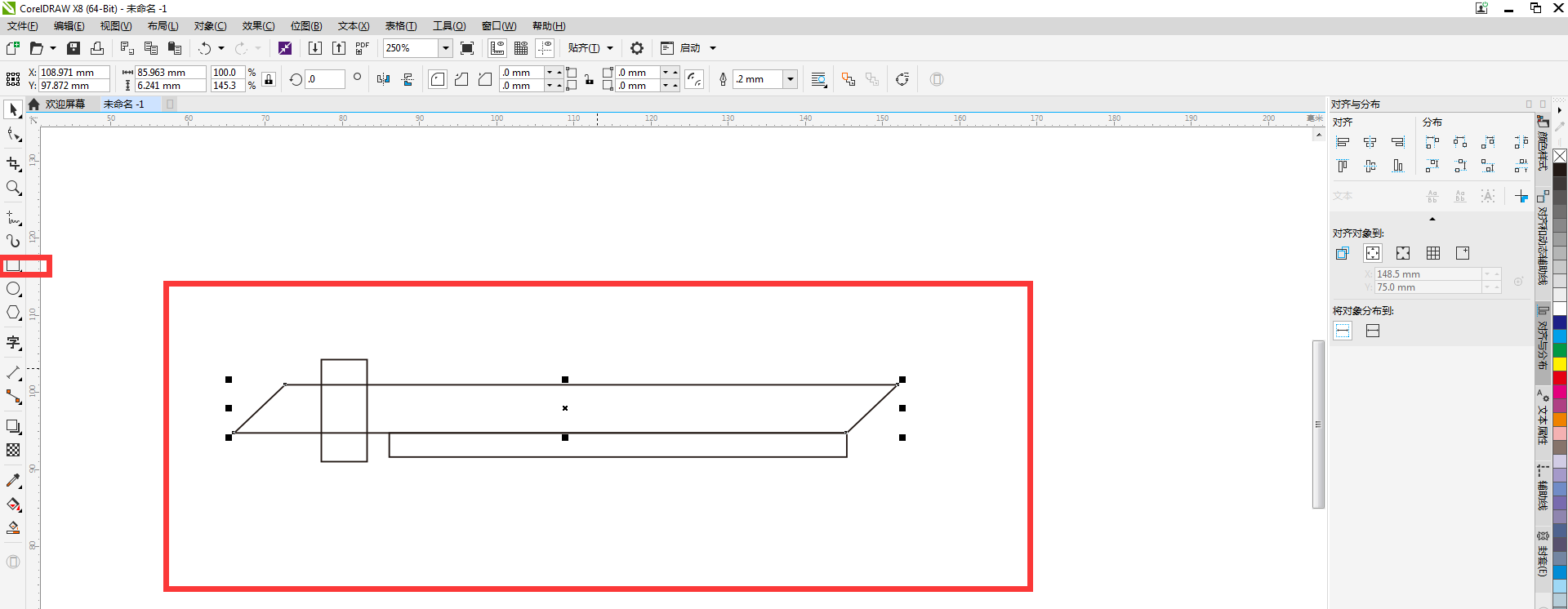Image resolution: width=1568 pixels, height=609 pixels.
Task: Pick the Polygon tool
Action: [14, 313]
